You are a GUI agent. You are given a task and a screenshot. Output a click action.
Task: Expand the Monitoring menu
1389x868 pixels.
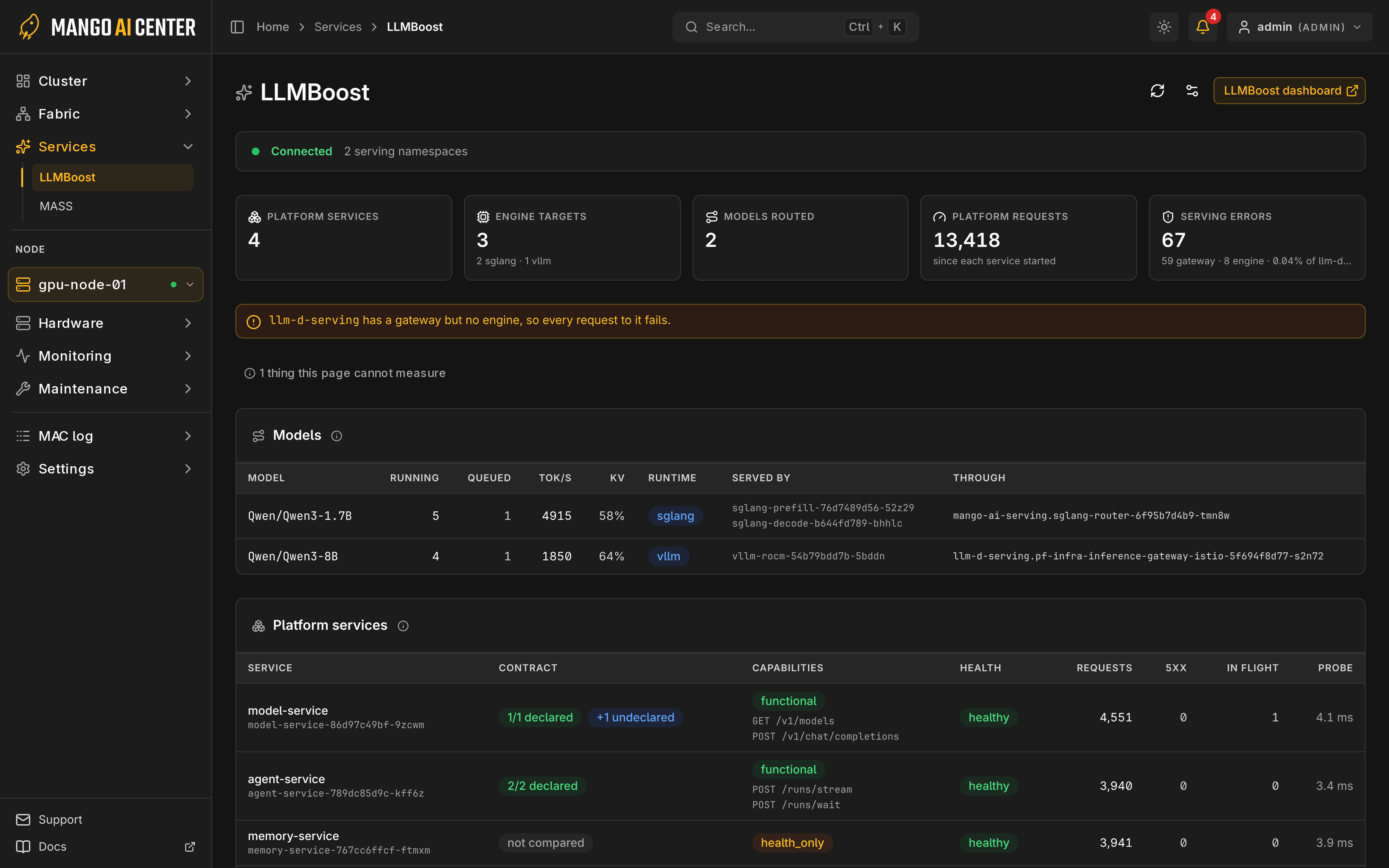pos(105,356)
